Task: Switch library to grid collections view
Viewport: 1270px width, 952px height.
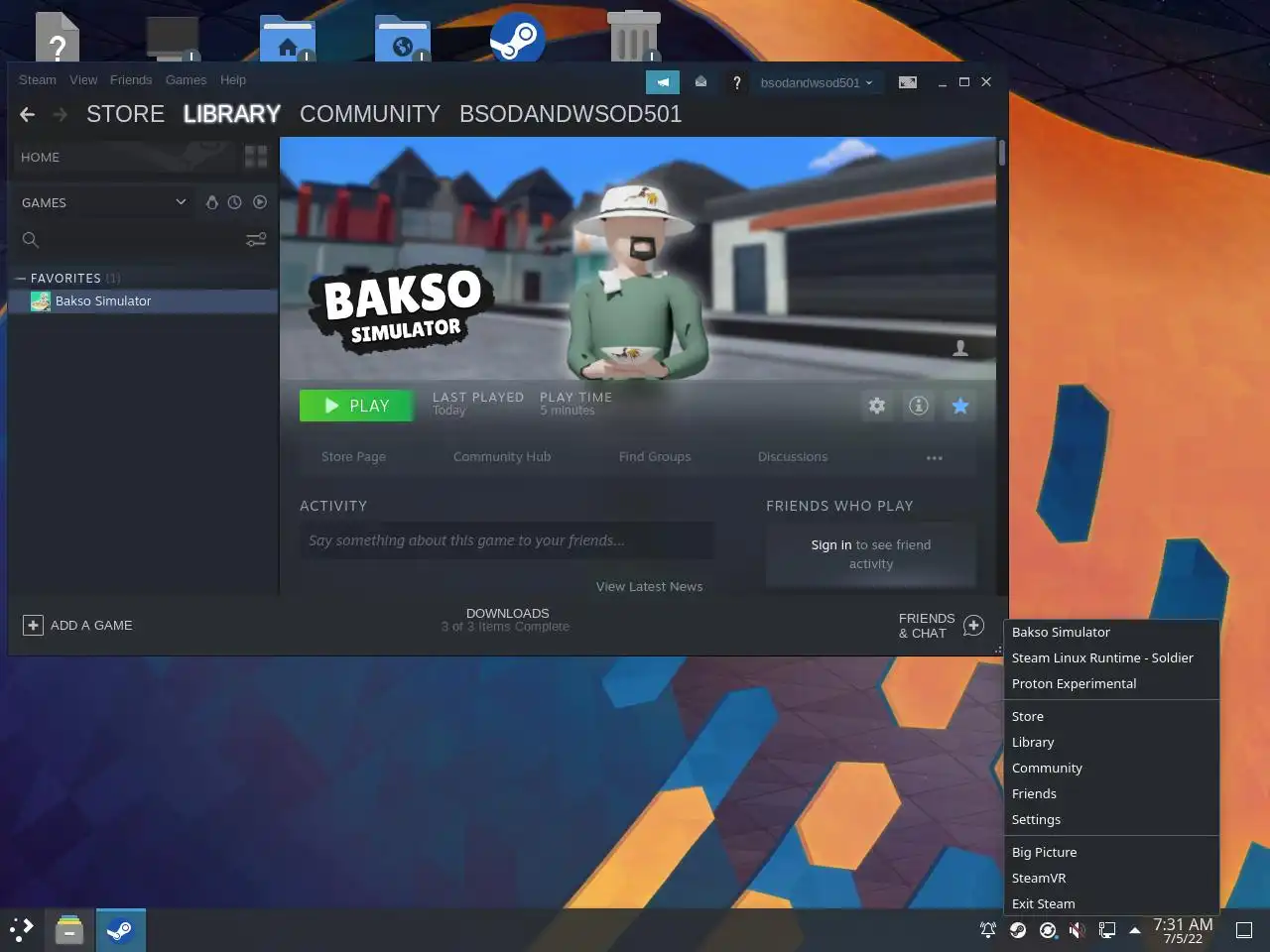Action: [x=256, y=157]
